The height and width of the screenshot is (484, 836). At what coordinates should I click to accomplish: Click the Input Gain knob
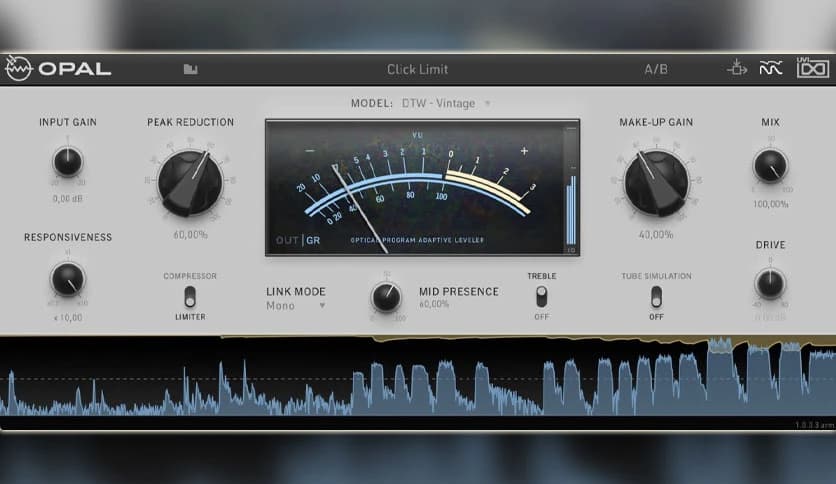(x=68, y=161)
